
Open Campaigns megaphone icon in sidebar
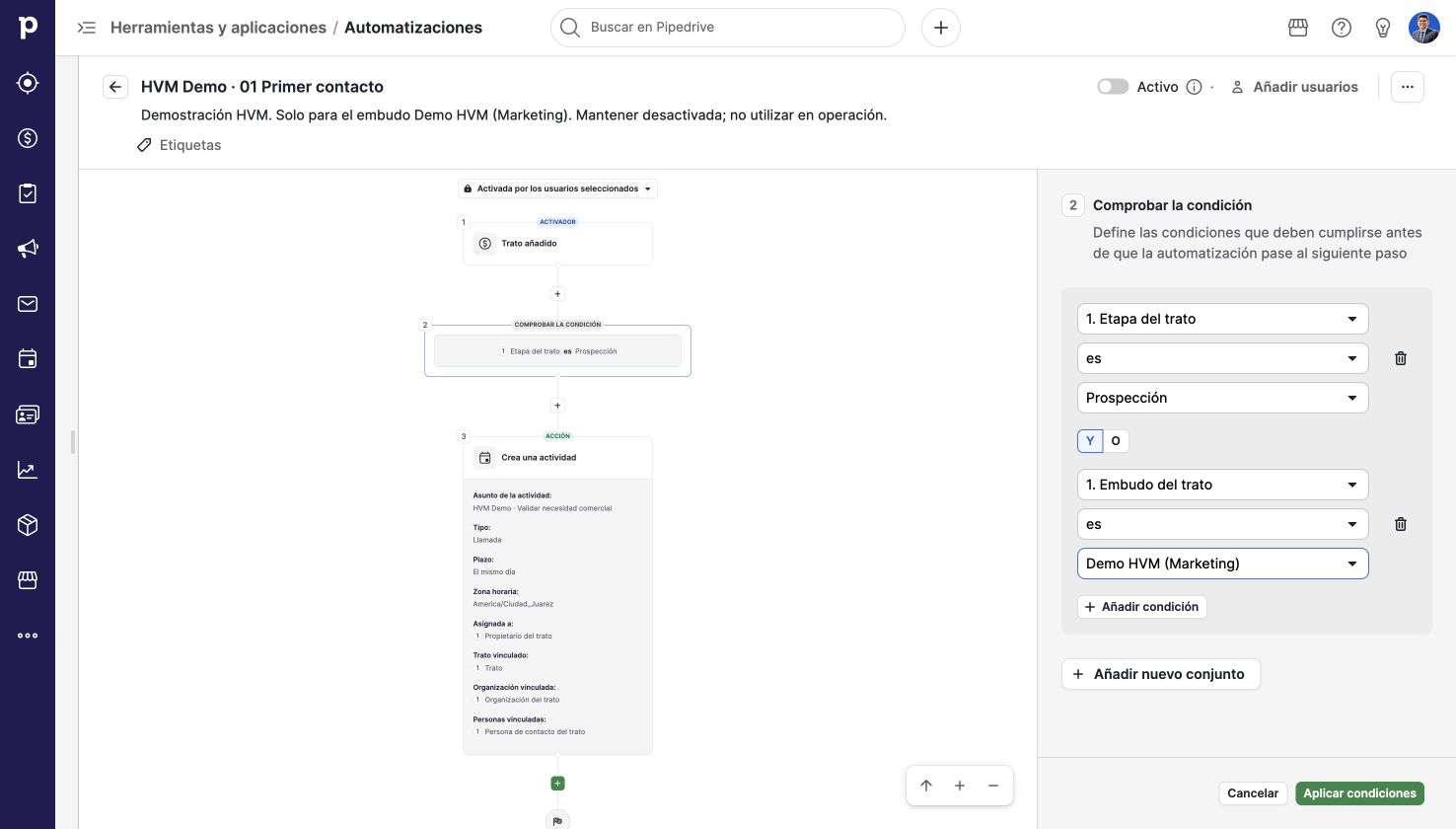[x=28, y=249]
